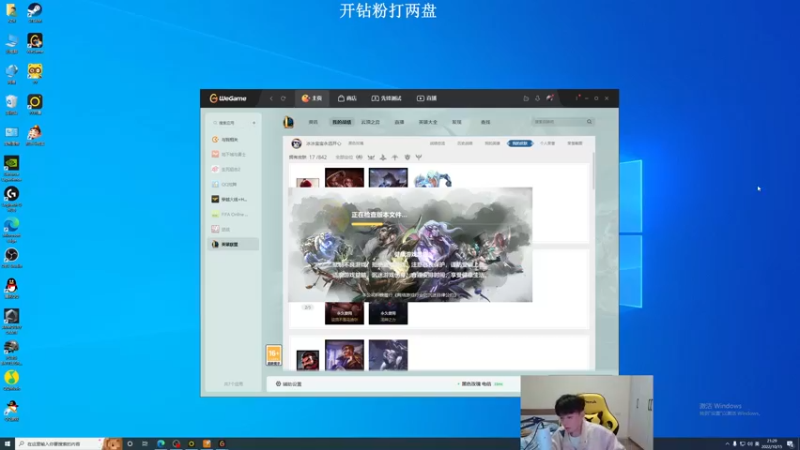Select 我的战绩 tab in LoL page
The width and height of the screenshot is (800, 450).
pos(341,122)
